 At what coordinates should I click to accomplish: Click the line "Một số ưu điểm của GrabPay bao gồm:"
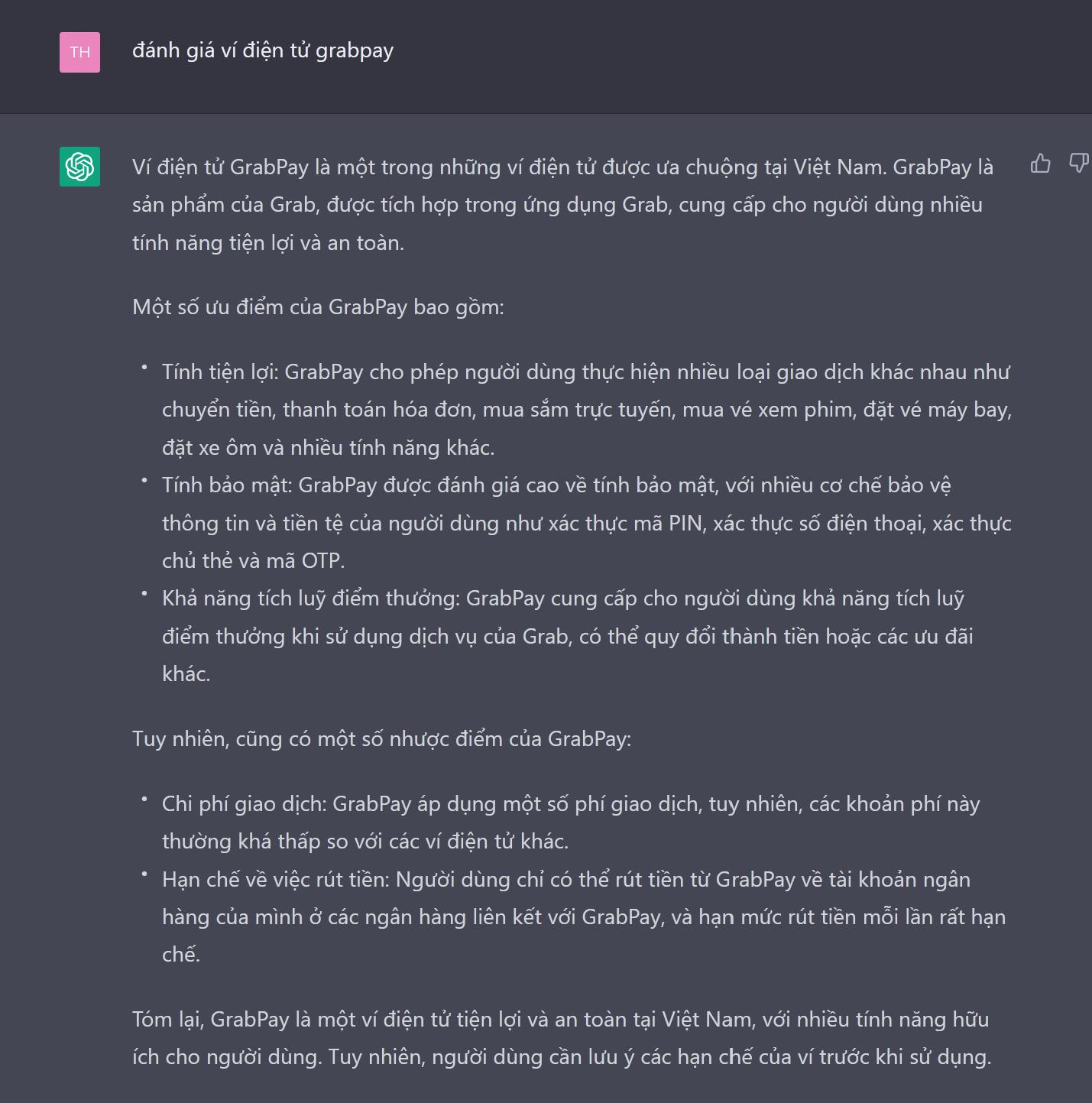(318, 307)
